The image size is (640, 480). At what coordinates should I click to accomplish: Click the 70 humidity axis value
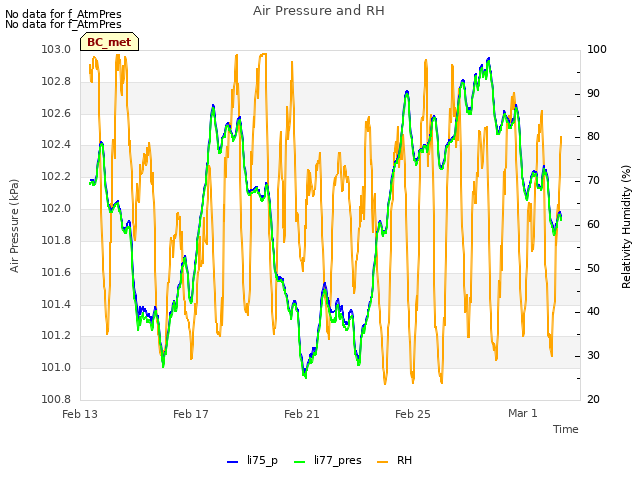(x=593, y=181)
